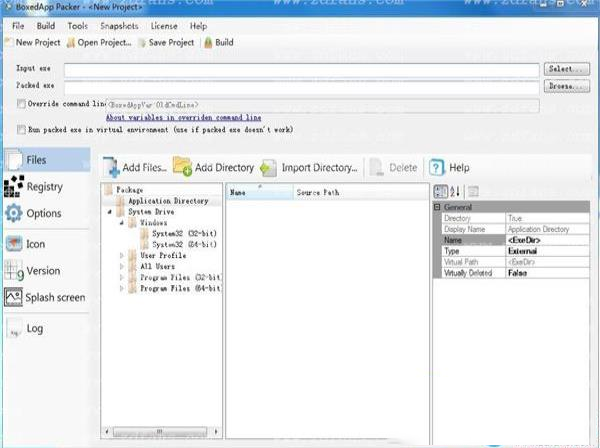Open the Files section in sidebar
This screenshot has height=448, width=600.
click(x=47, y=160)
